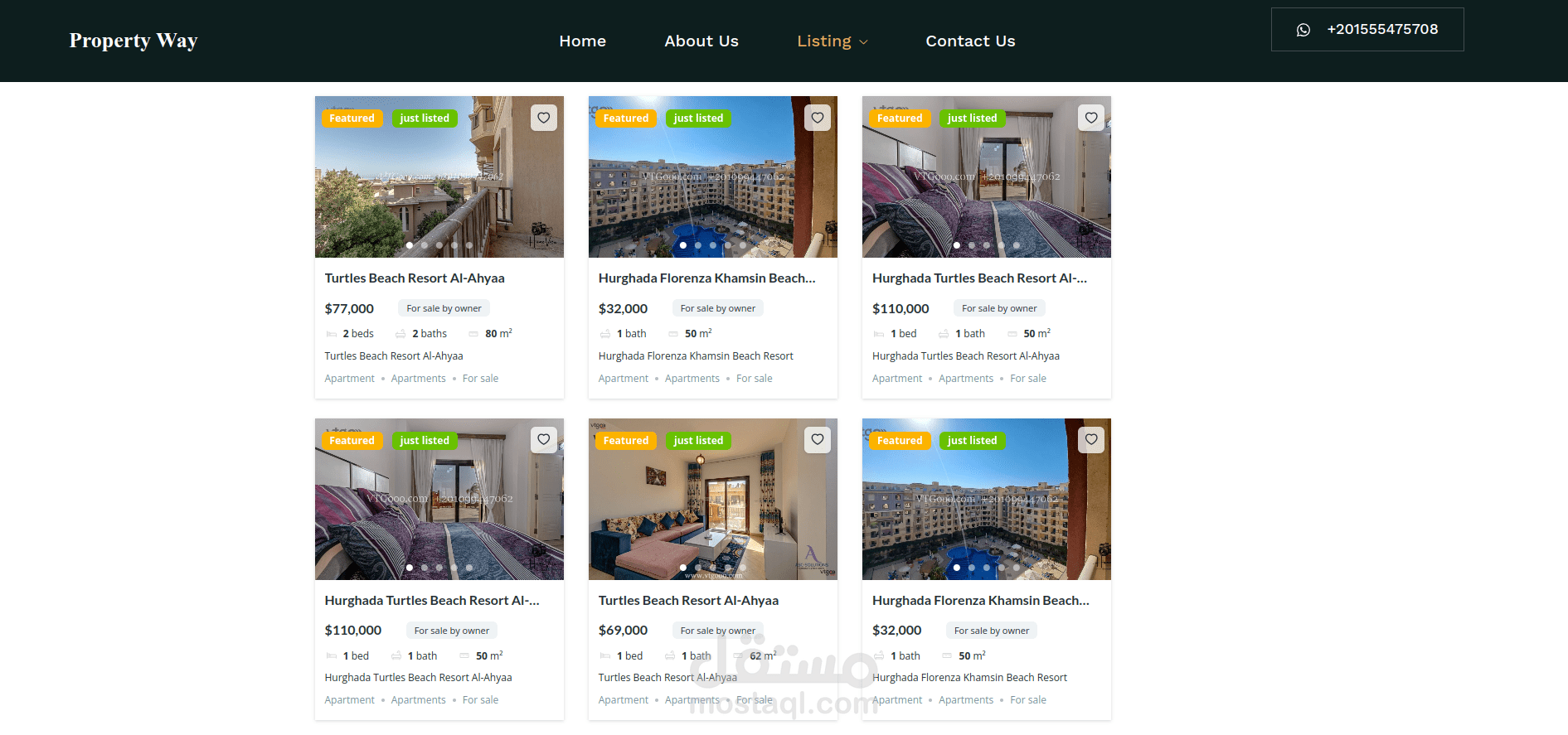The width and height of the screenshot is (1568, 735).
Task: Click 'For sale by owner' tag on $77,000 listing
Action: pos(444,308)
